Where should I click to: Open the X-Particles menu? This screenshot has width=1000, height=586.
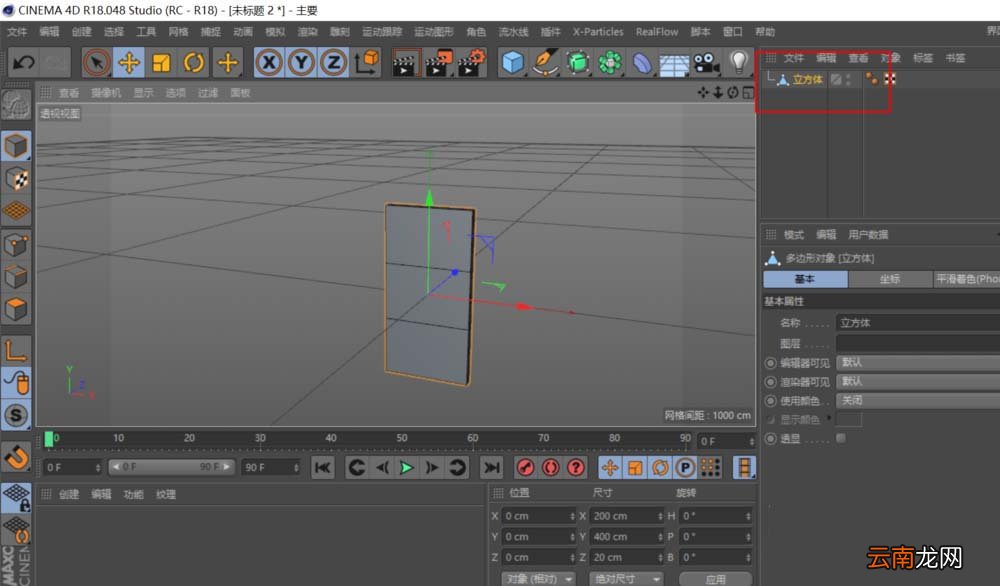click(x=598, y=31)
